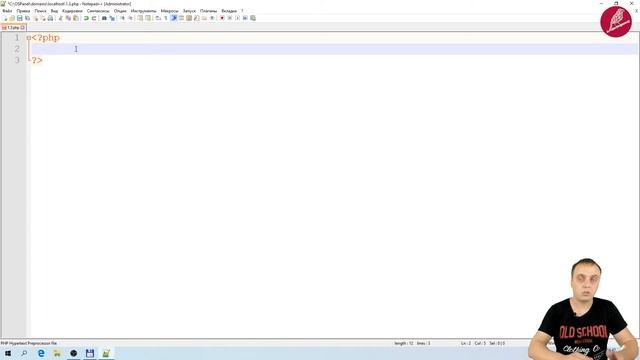Open the Плагины menu
The width and height of the screenshot is (640, 360).
(209, 11)
